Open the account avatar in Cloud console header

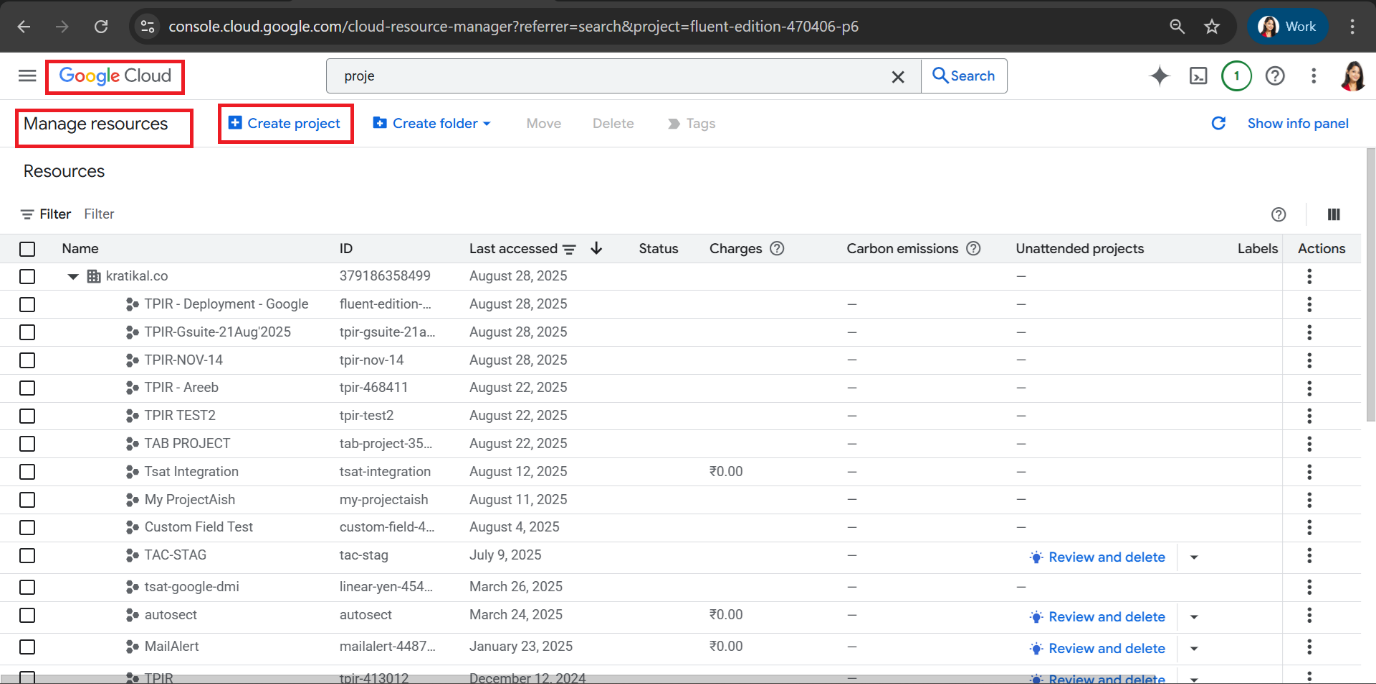[1353, 76]
